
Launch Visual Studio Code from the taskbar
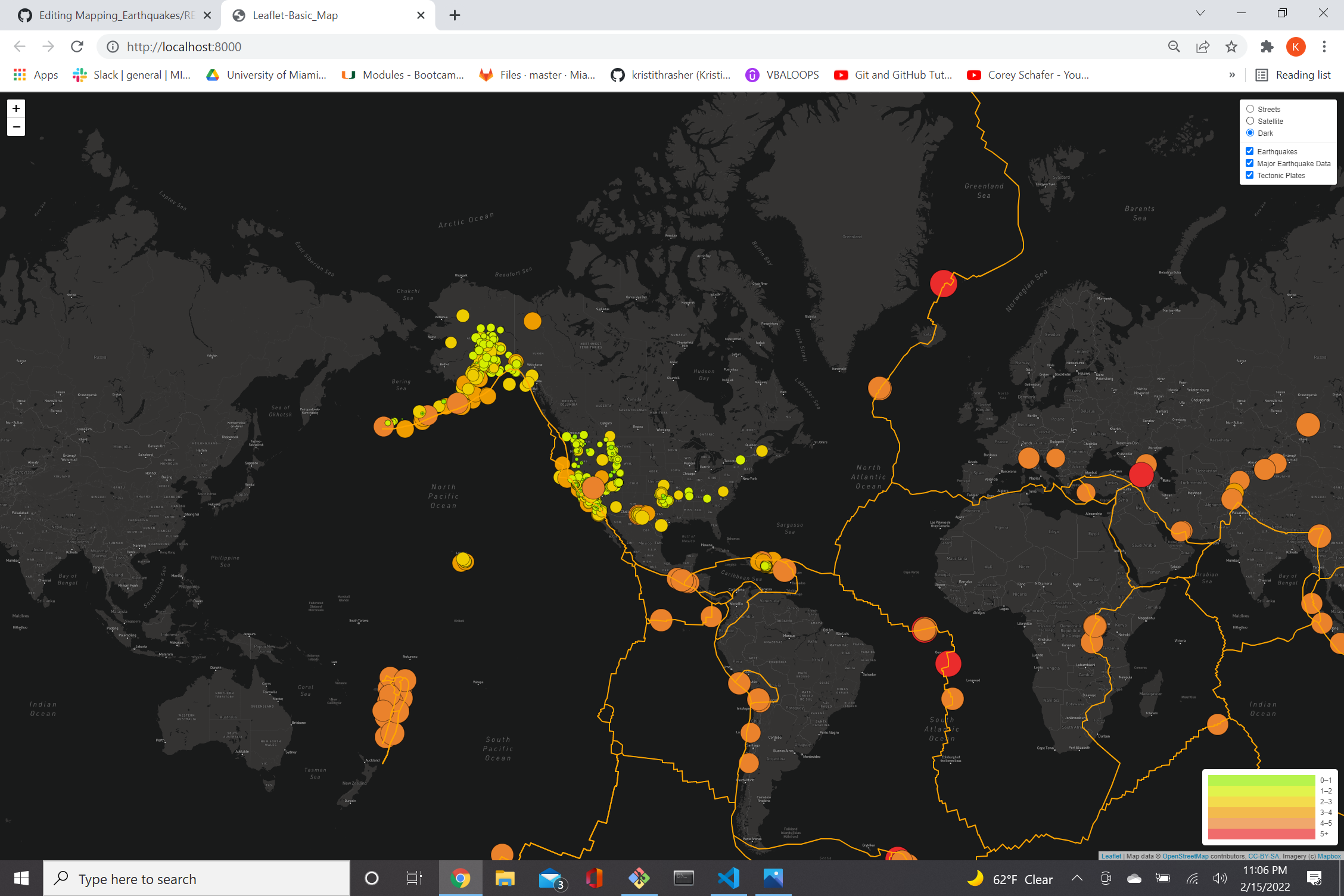pos(727,878)
